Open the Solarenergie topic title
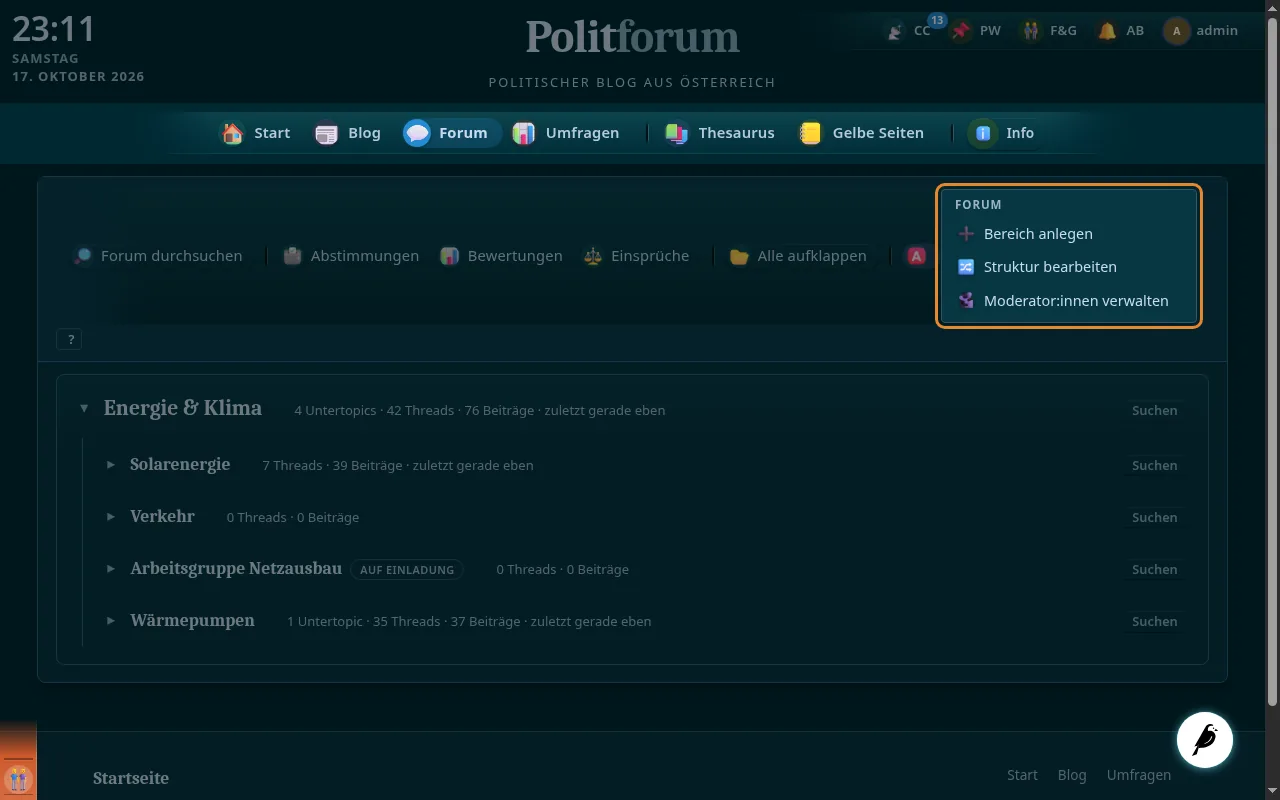 click(x=180, y=464)
